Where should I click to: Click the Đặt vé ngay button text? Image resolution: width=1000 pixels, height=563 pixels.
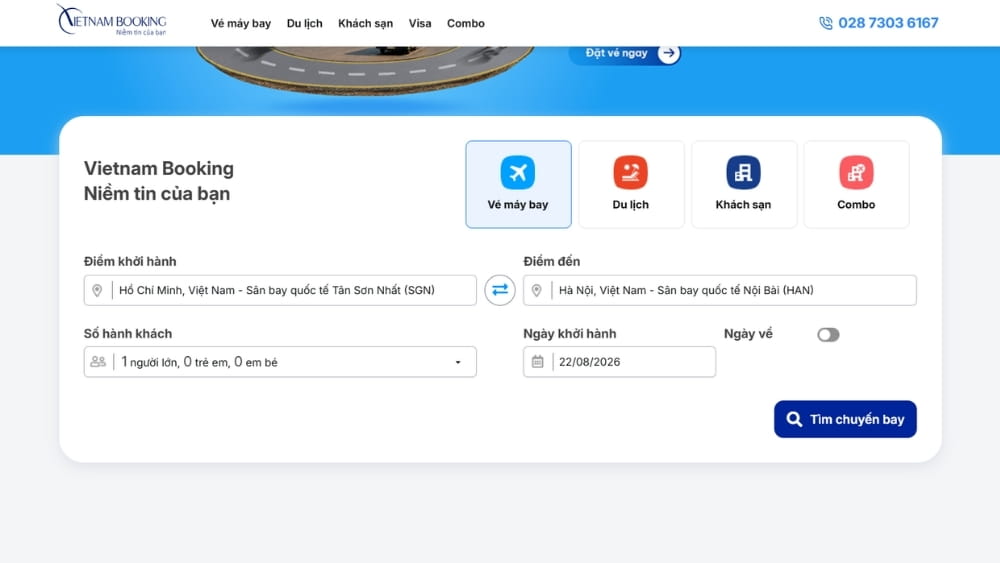616,53
